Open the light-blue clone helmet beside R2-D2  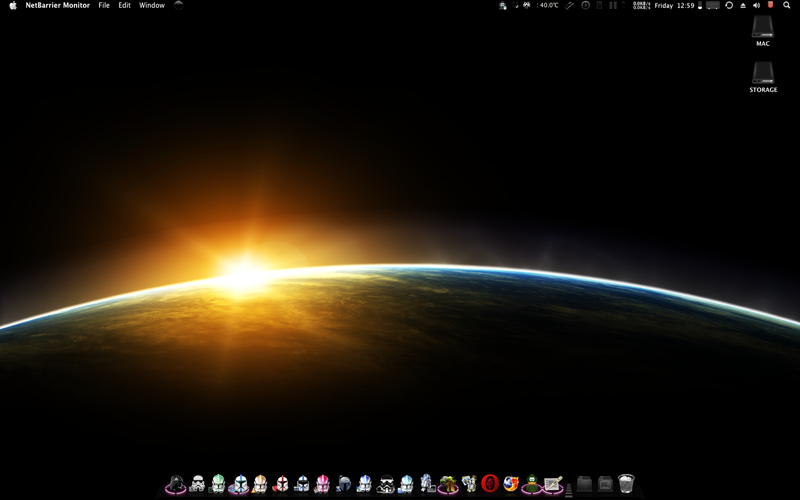pyautogui.click(x=406, y=484)
